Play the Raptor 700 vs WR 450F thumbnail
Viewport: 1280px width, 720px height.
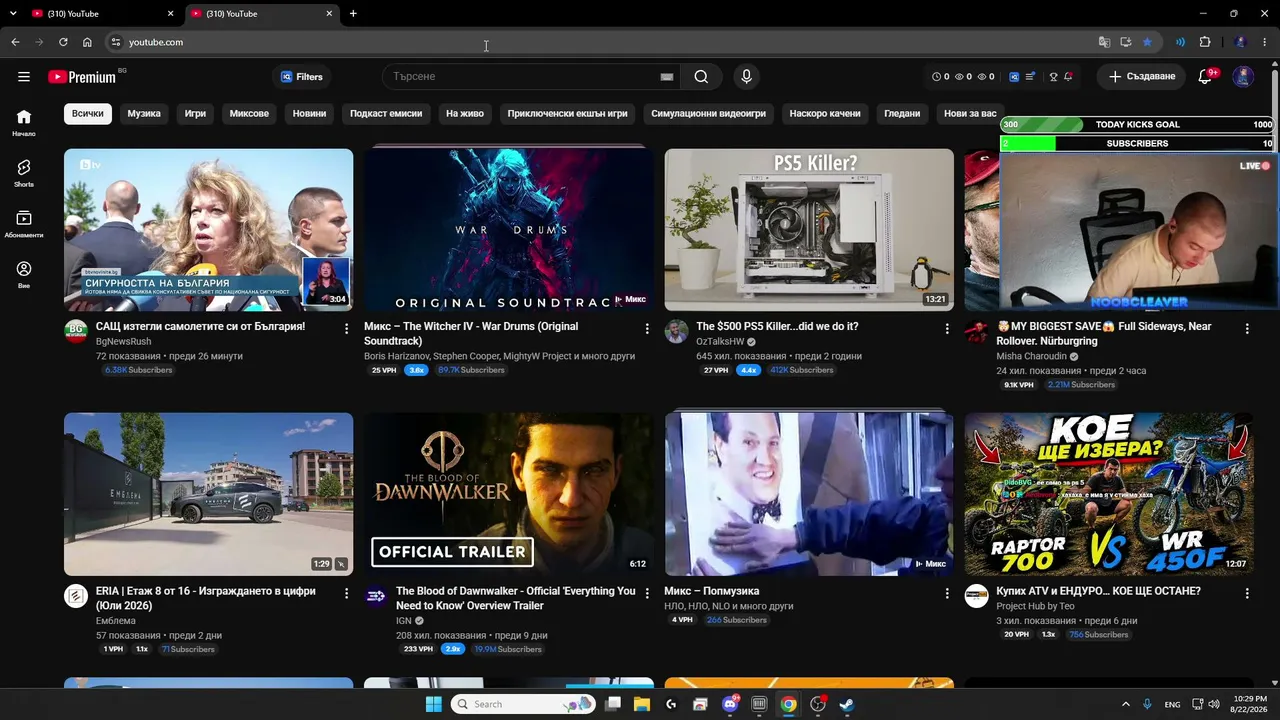[x=1109, y=494]
